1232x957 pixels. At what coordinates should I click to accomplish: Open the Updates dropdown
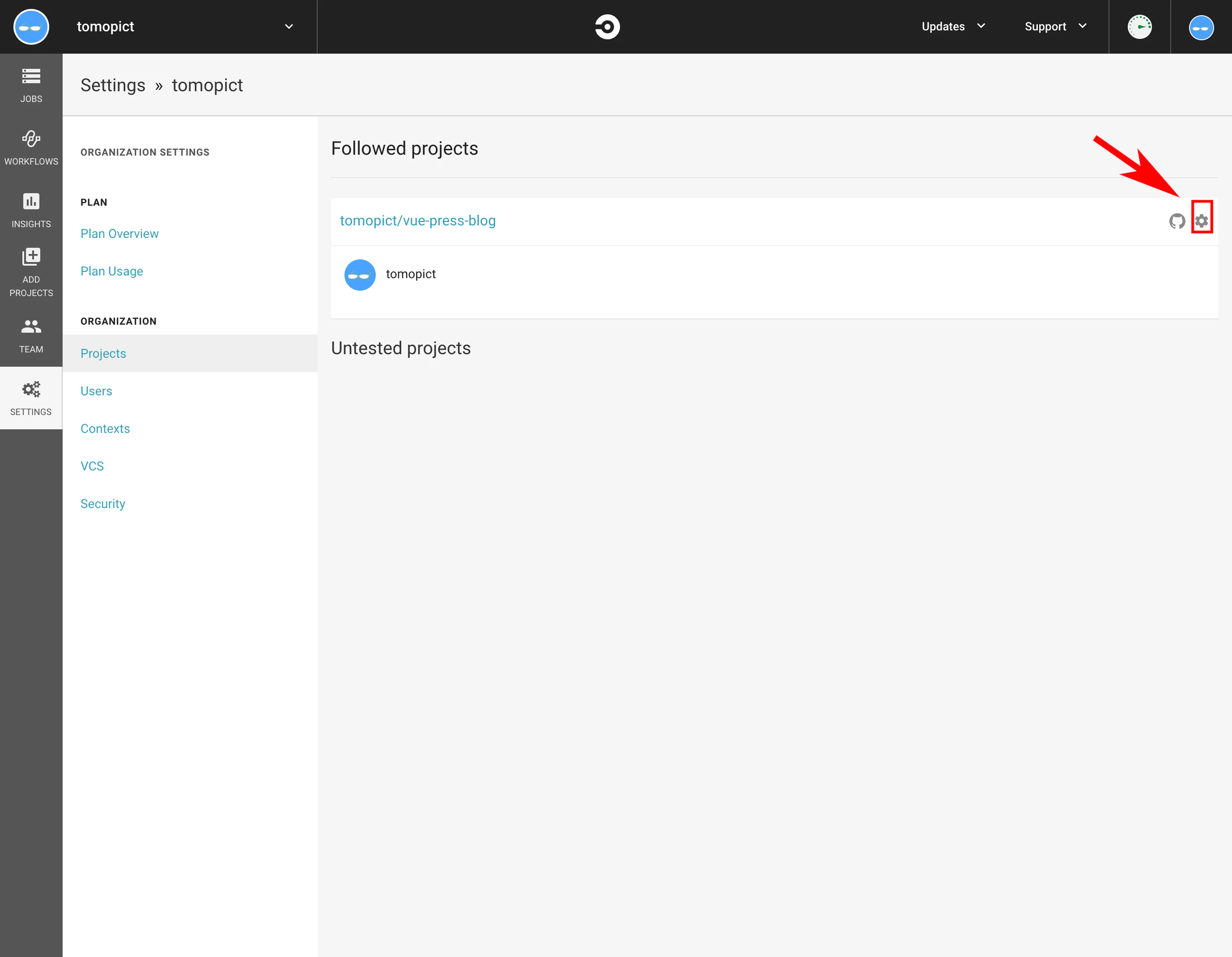[952, 26]
